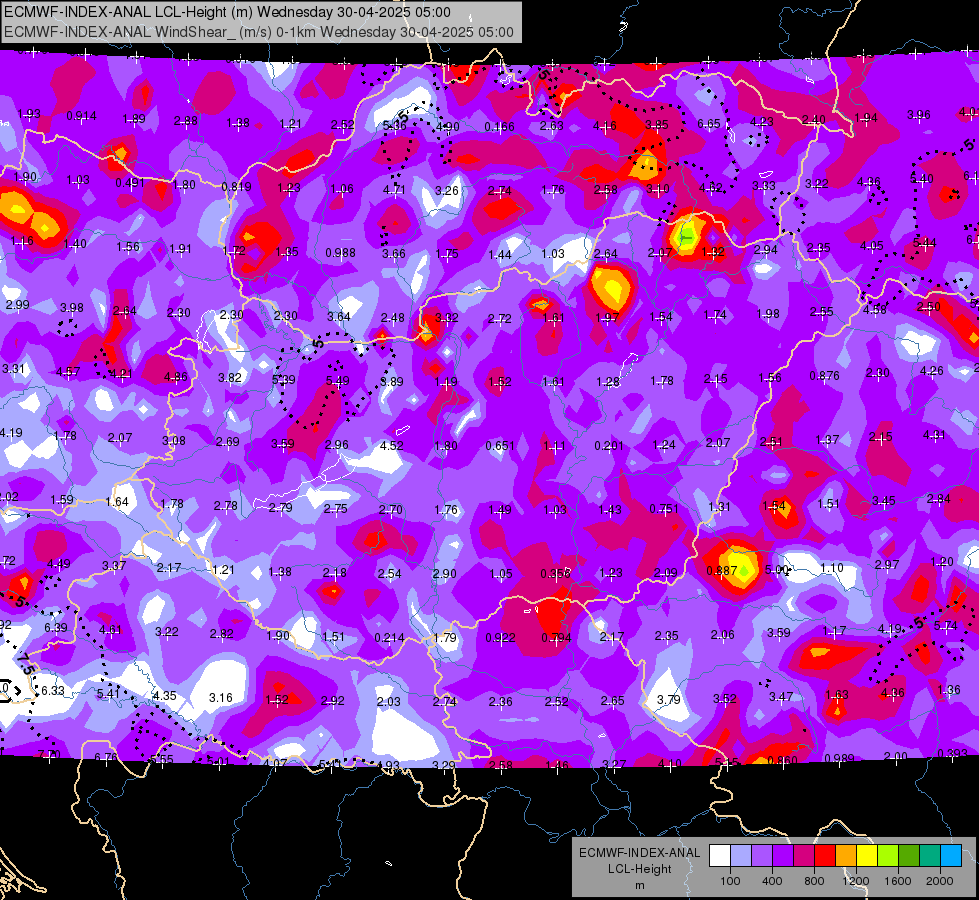Click the wind shear value 6.33
Screen dimensions: 979x900
[x=53, y=691]
